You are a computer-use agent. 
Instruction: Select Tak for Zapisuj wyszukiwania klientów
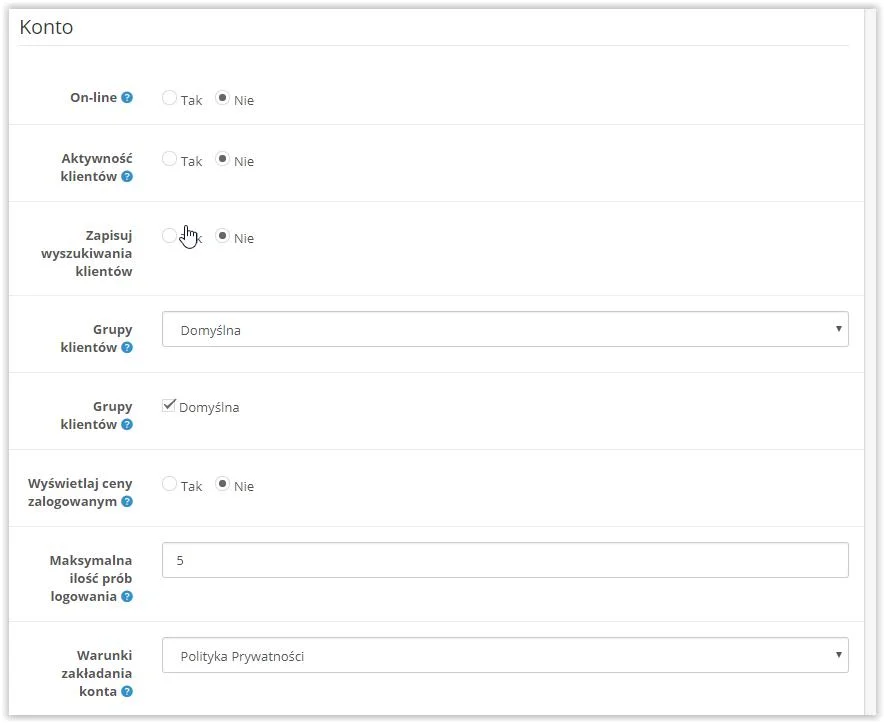pos(170,236)
